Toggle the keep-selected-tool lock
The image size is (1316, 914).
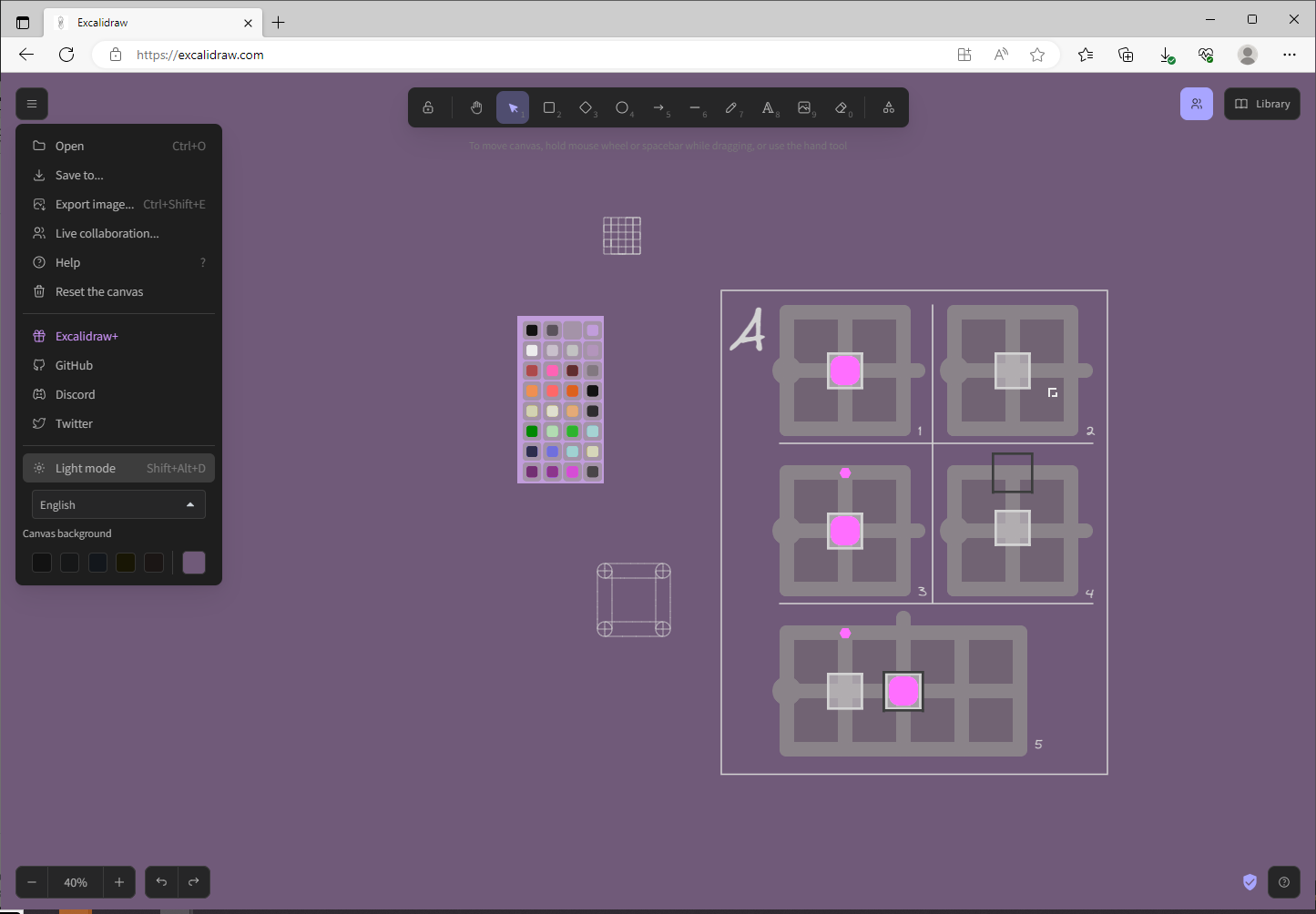pos(428,107)
